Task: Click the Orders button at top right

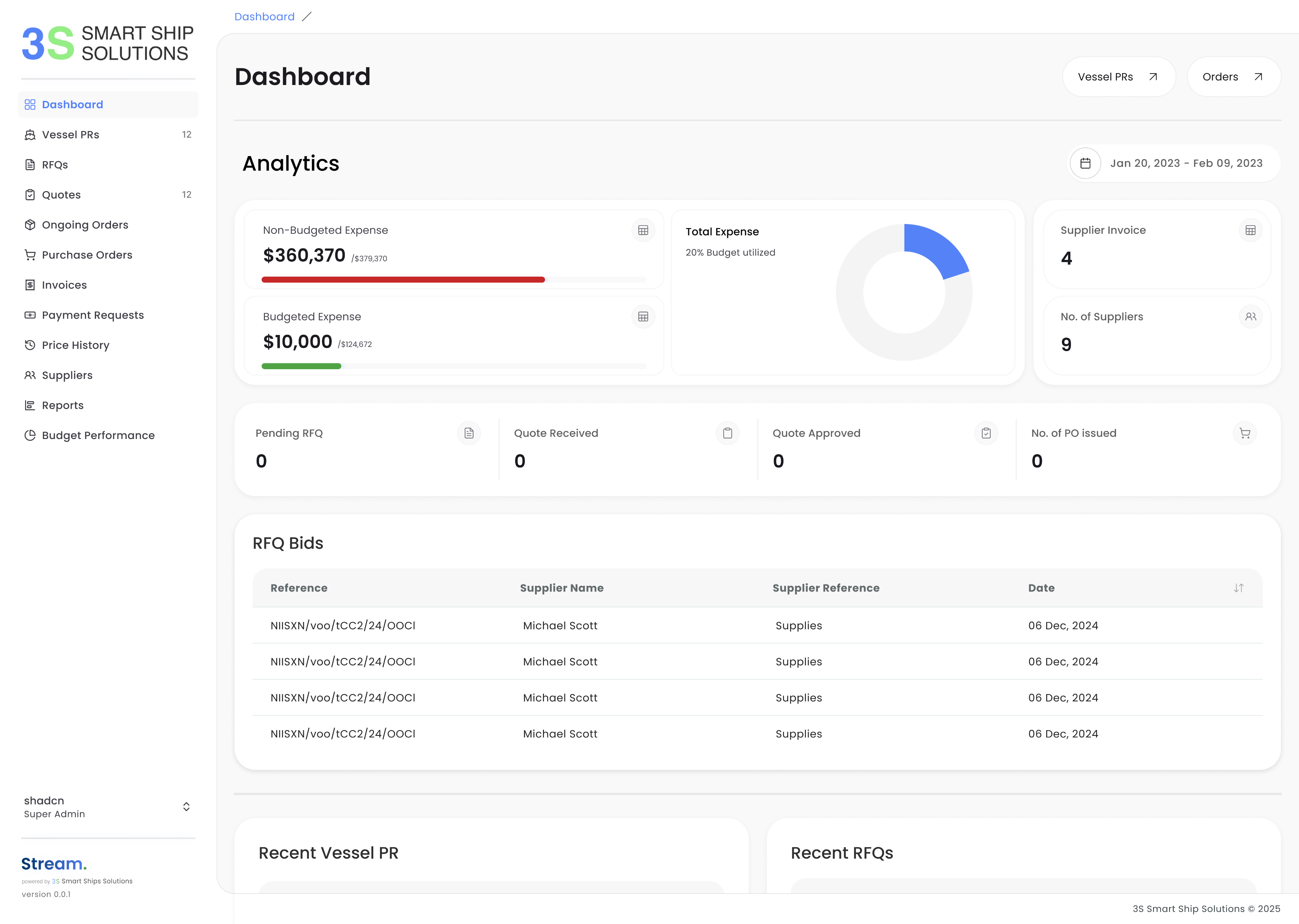Action: (1233, 77)
